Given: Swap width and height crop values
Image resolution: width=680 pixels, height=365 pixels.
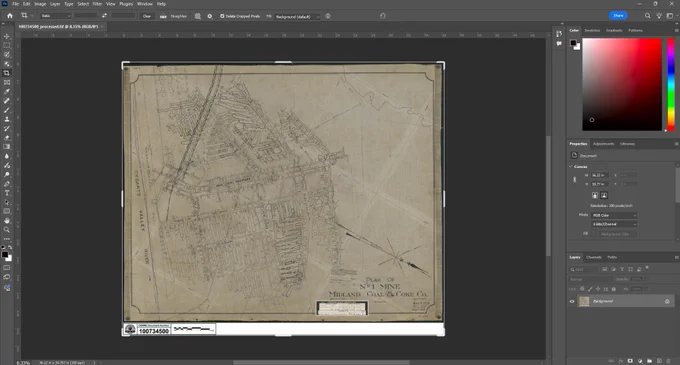Looking at the screenshot, I should [104, 16].
